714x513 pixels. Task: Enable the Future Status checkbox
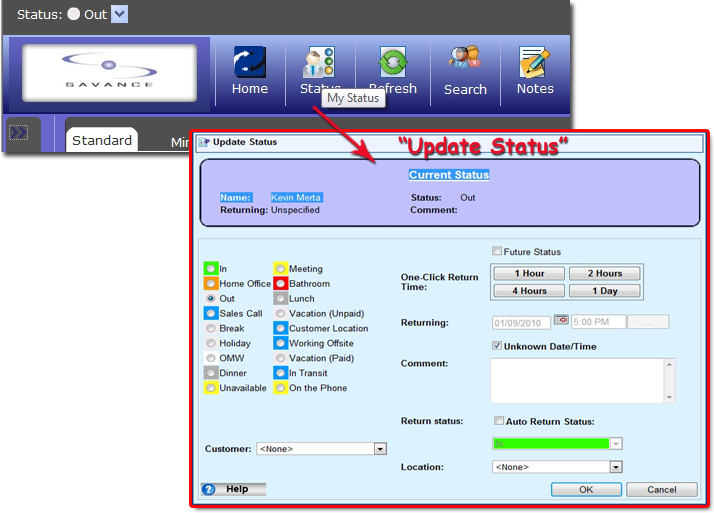pyautogui.click(x=497, y=252)
